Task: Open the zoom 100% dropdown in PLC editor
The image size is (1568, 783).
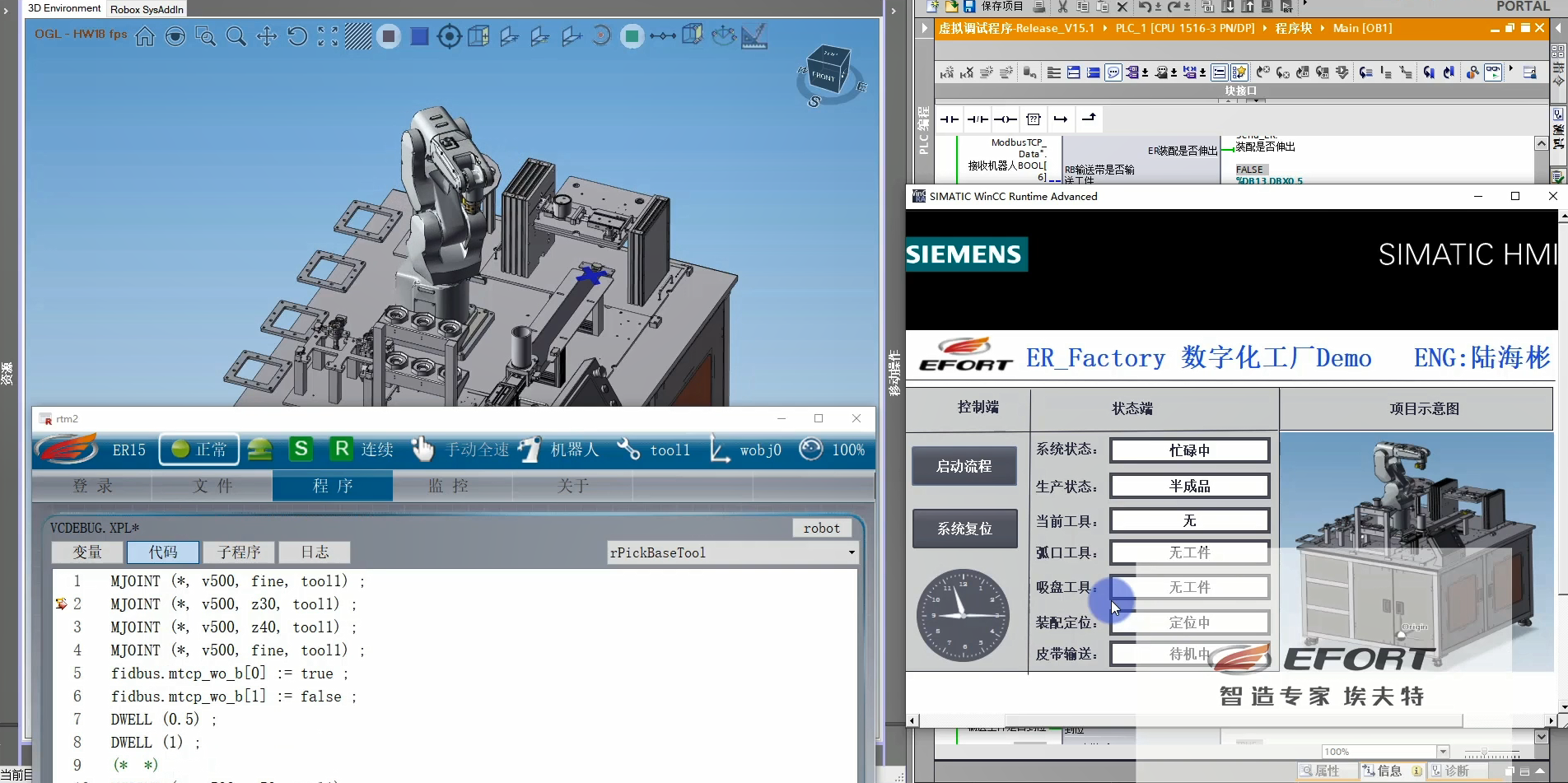Action: 1442,752
